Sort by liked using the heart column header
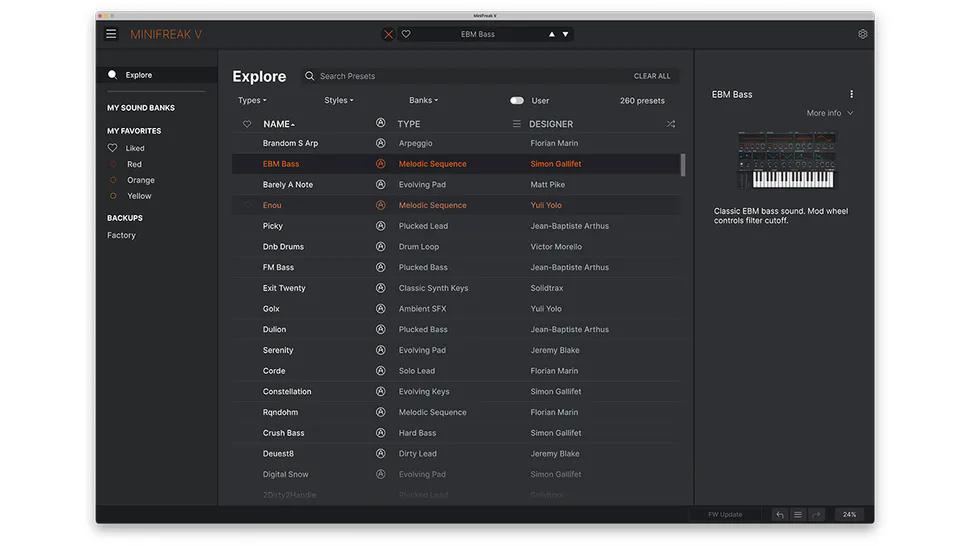This screenshot has width=970, height=546. coord(247,124)
